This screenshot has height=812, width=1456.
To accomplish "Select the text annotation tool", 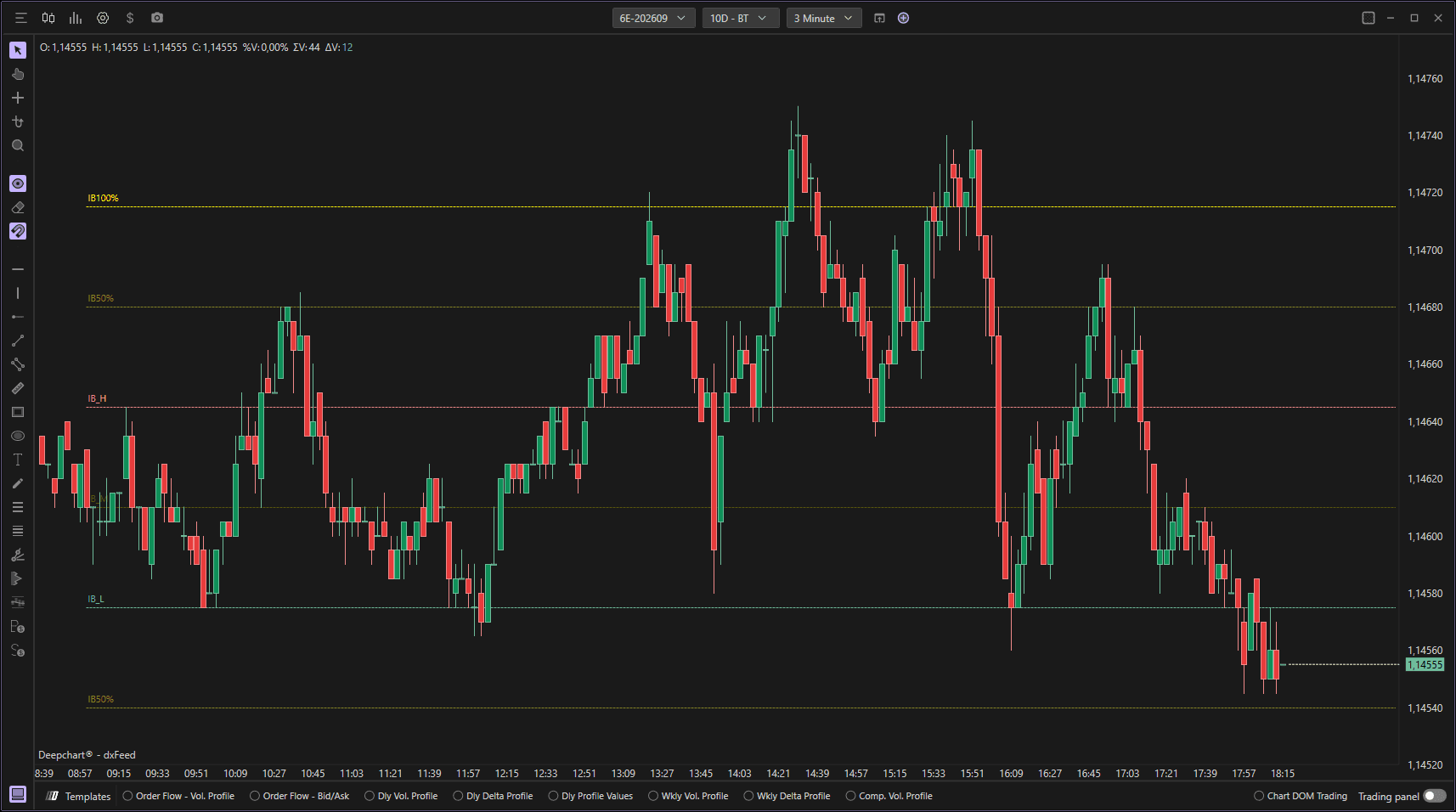I will coord(18,460).
